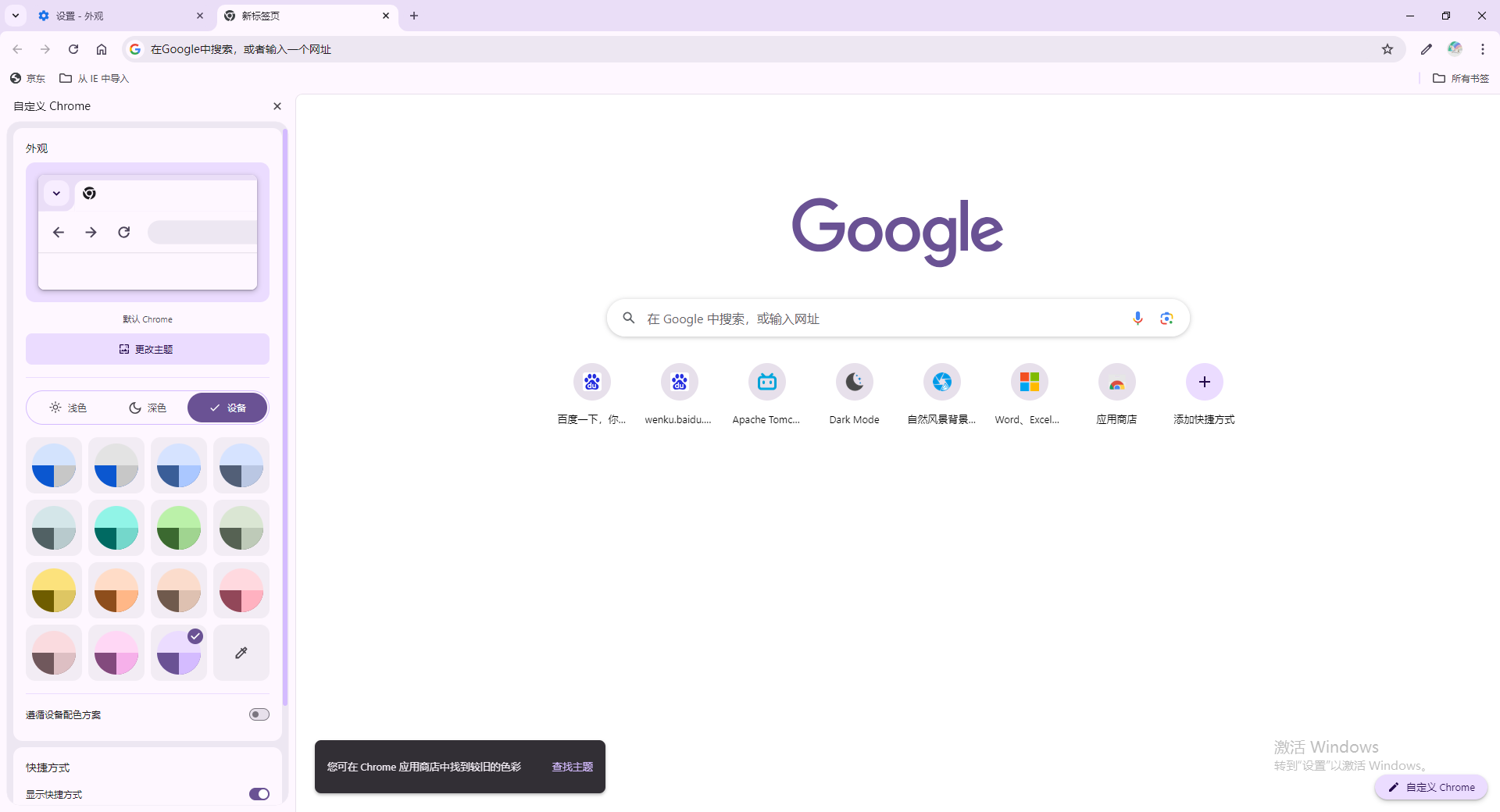Image resolution: width=1500 pixels, height=812 pixels.
Task: Start voice search with microphone icon
Action: tap(1137, 319)
